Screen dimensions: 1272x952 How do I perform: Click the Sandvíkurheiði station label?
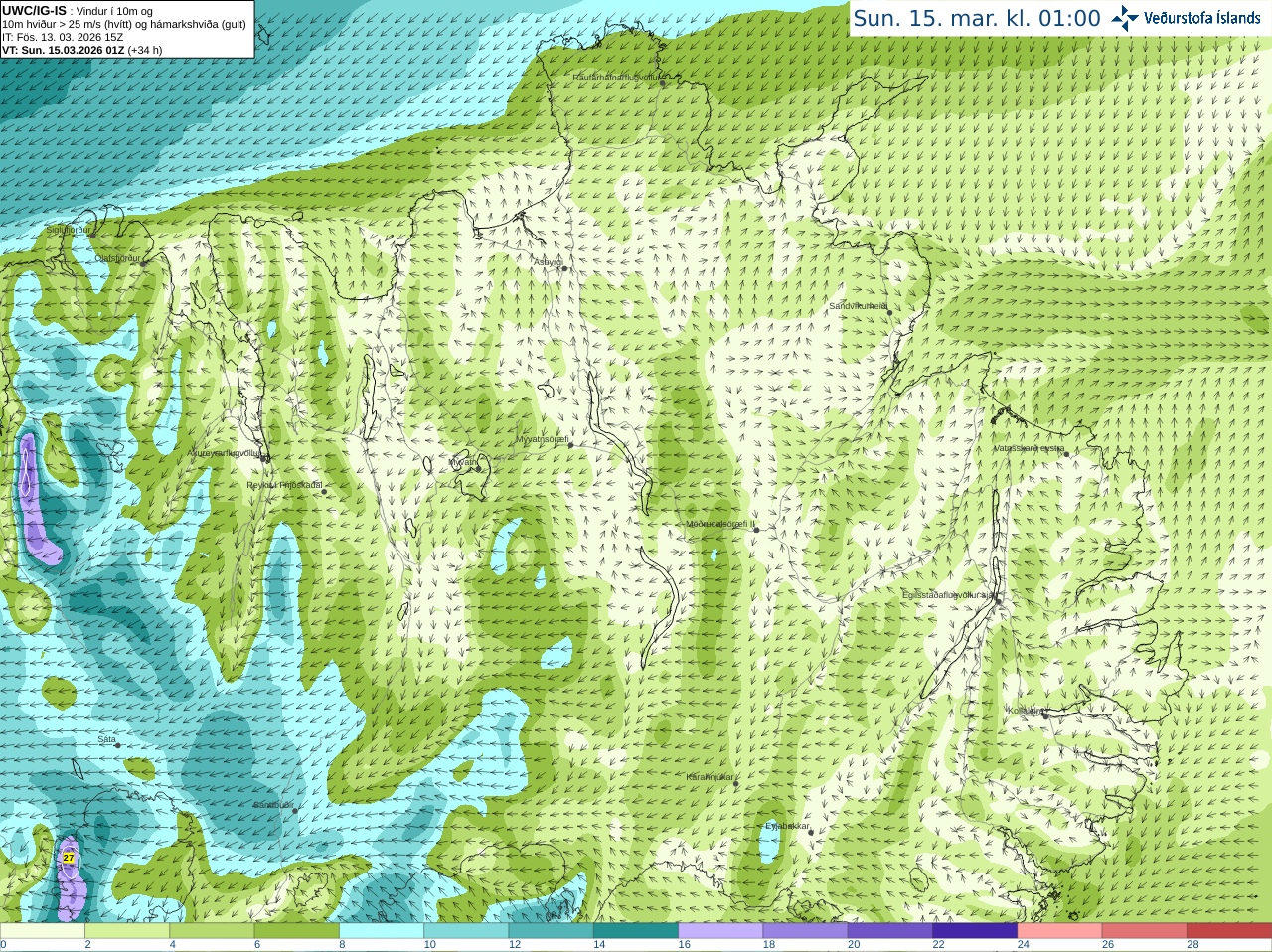[x=859, y=306]
